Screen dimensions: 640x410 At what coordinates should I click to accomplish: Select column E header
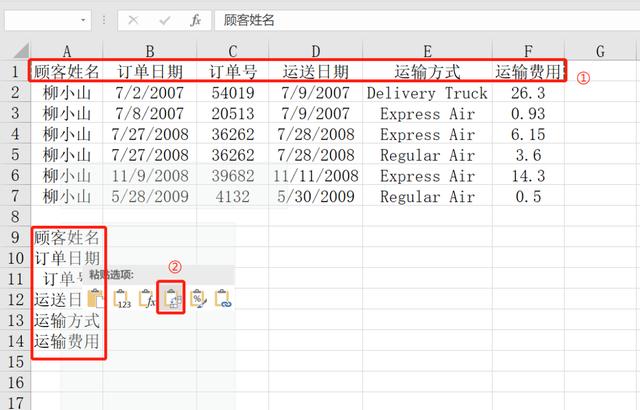(427, 51)
